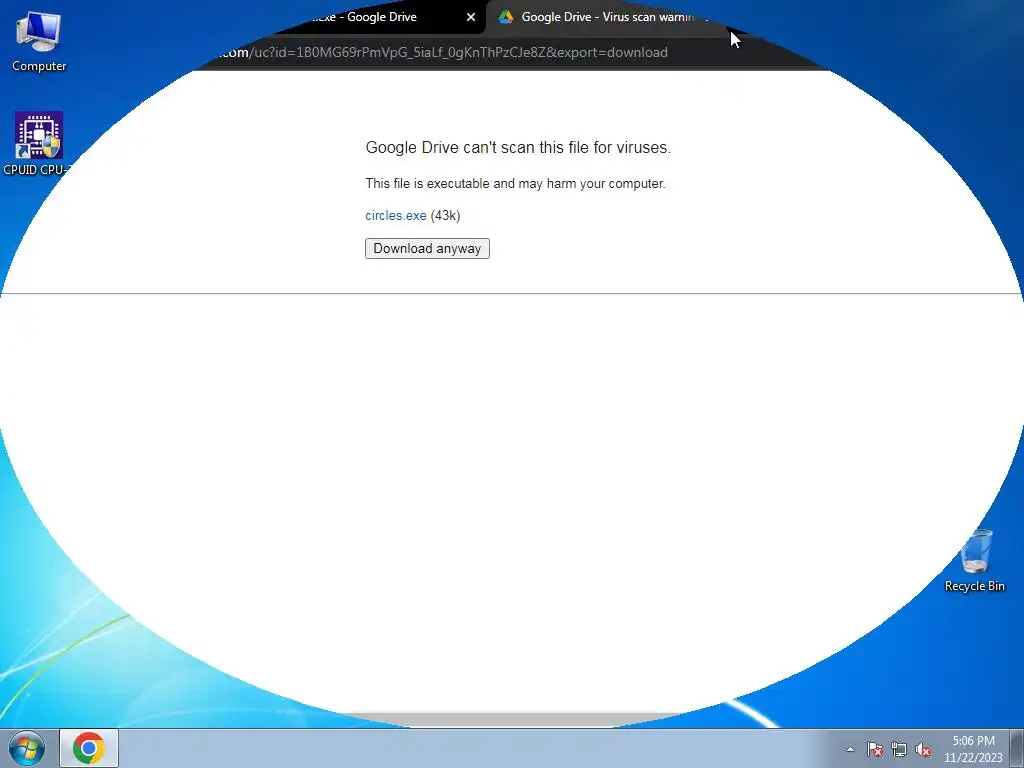
Task: Click the network status tray icon
Action: (899, 749)
